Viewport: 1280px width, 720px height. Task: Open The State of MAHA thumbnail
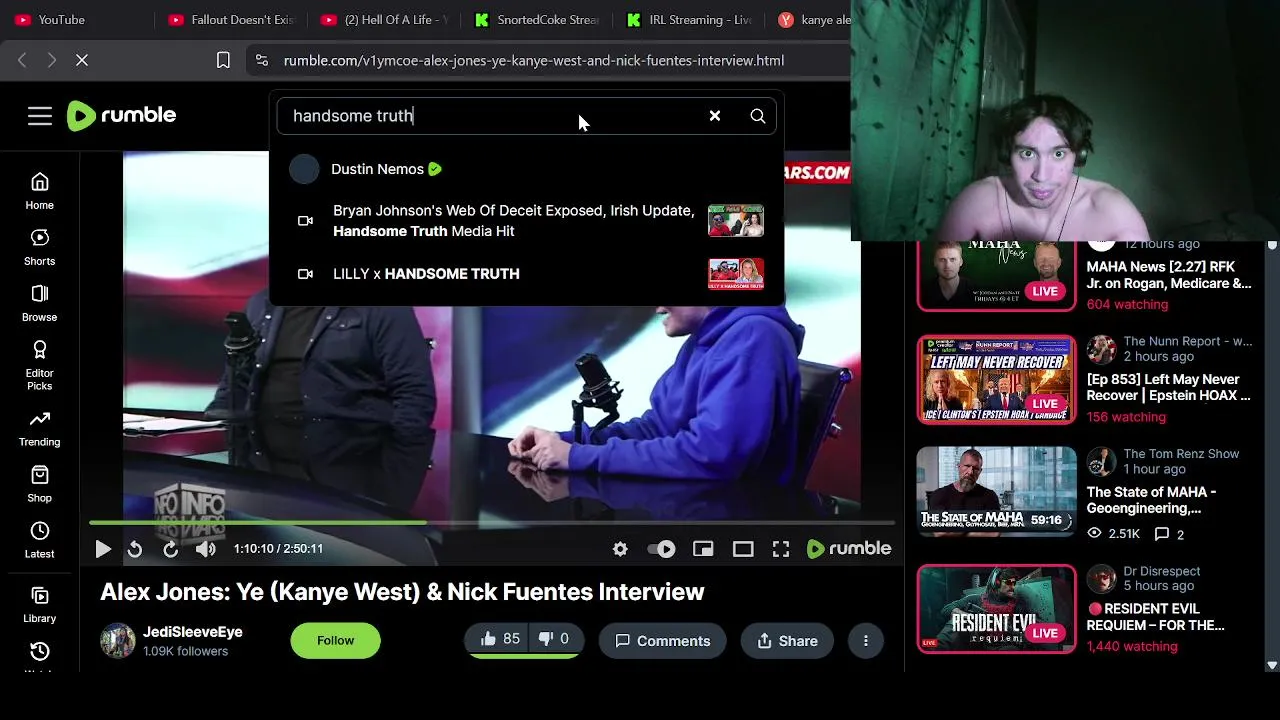[x=996, y=491]
